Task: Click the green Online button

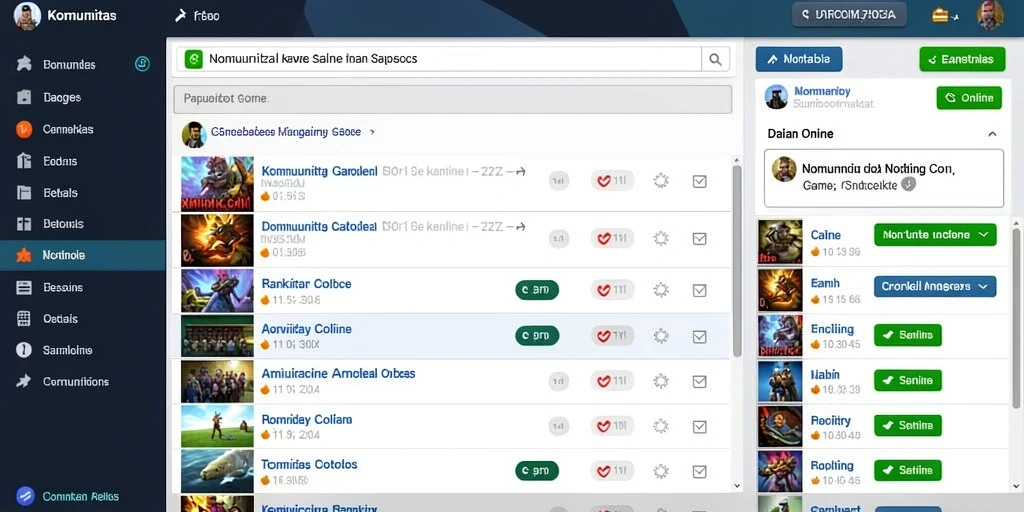Action: 969,98
